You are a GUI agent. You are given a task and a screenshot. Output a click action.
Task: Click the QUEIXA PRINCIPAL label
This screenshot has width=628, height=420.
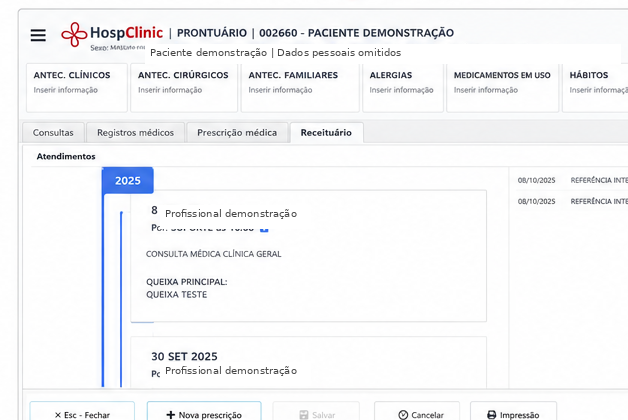(x=187, y=282)
